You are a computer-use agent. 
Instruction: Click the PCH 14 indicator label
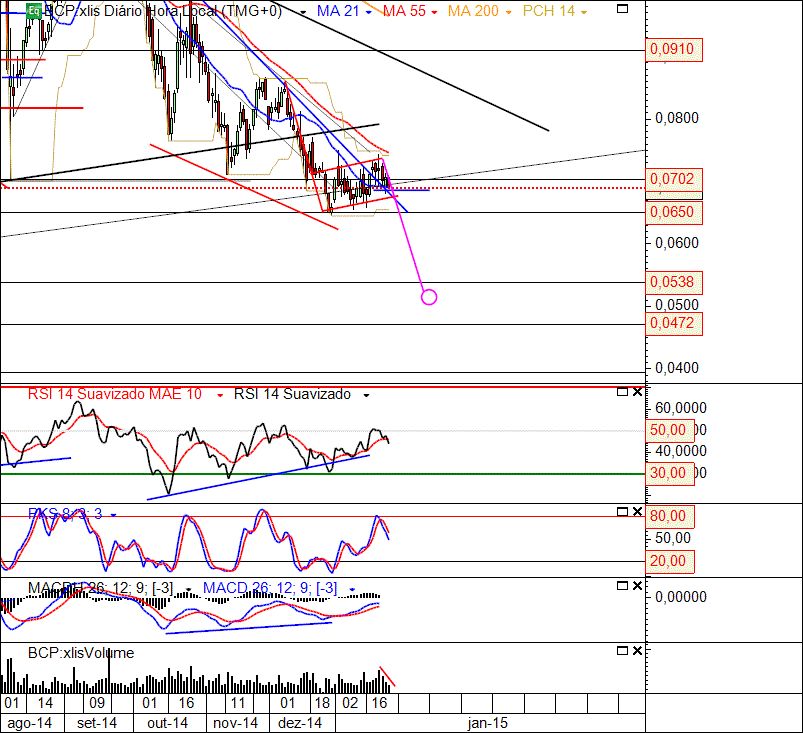pos(548,11)
